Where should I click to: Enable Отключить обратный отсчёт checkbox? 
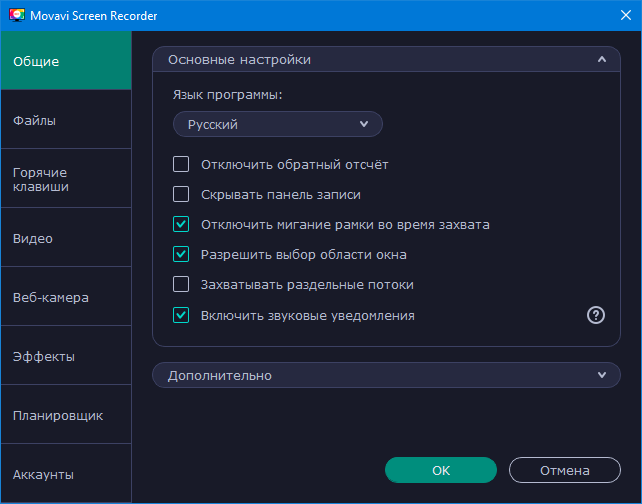(x=181, y=164)
